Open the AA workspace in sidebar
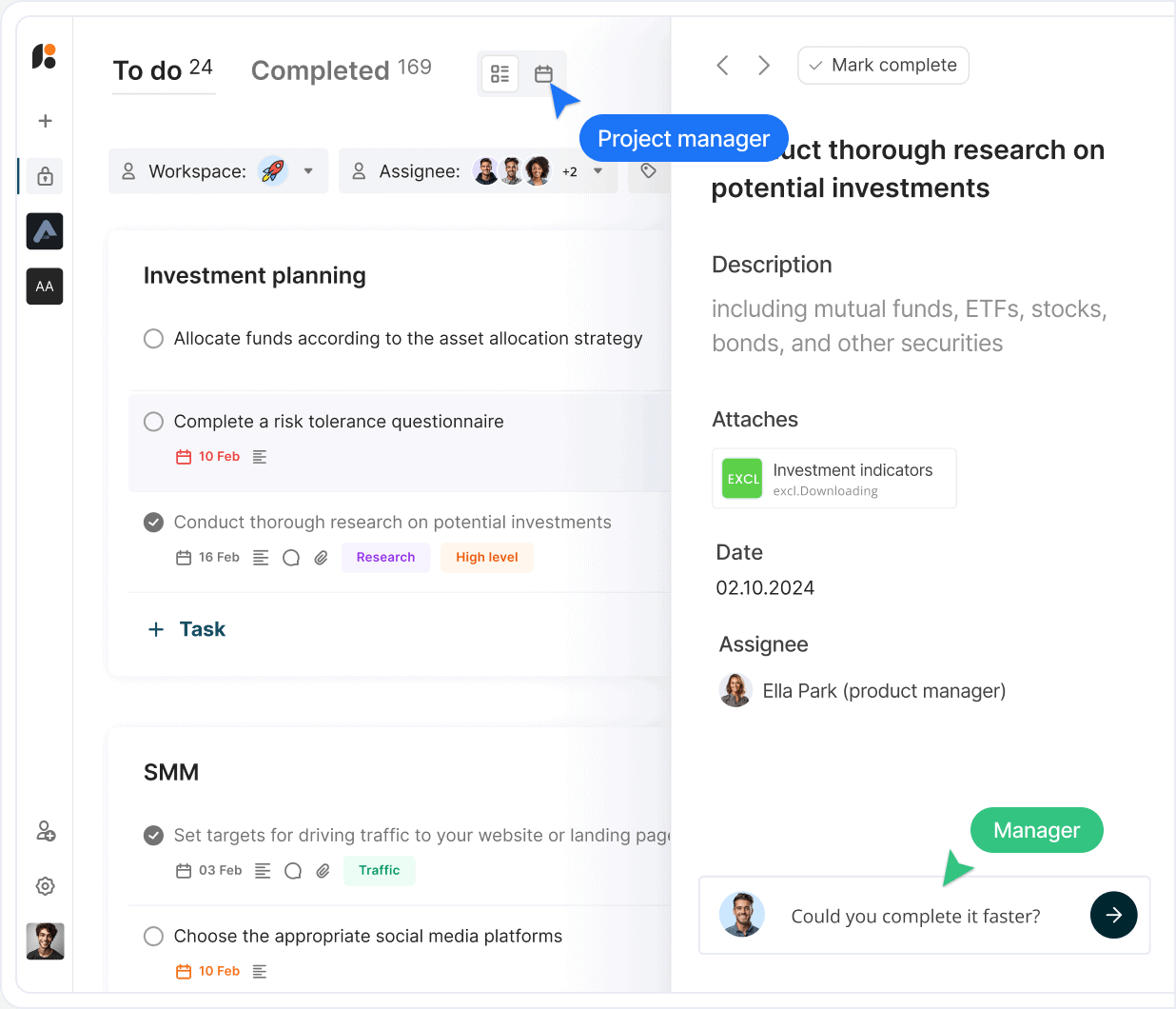 pos(45,287)
